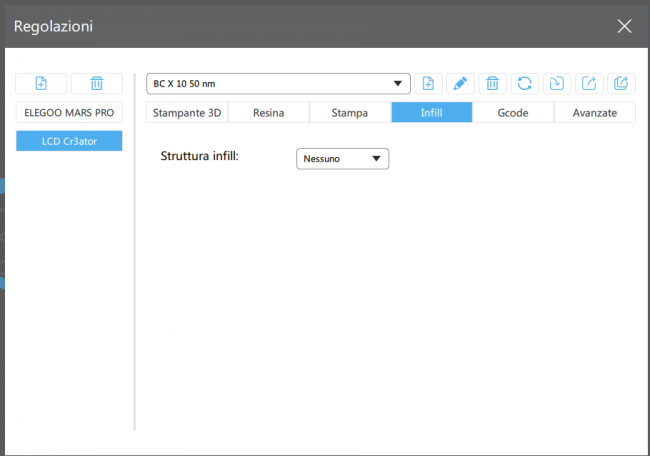This screenshot has height=456, width=650.
Task: Click the pencil icon to edit profile
Action: point(460,84)
